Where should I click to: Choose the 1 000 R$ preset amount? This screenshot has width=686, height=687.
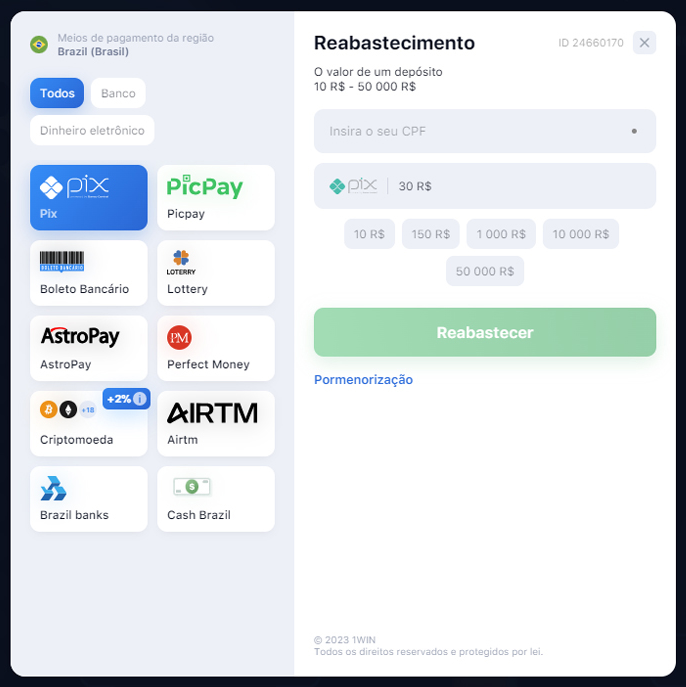[x=500, y=234]
